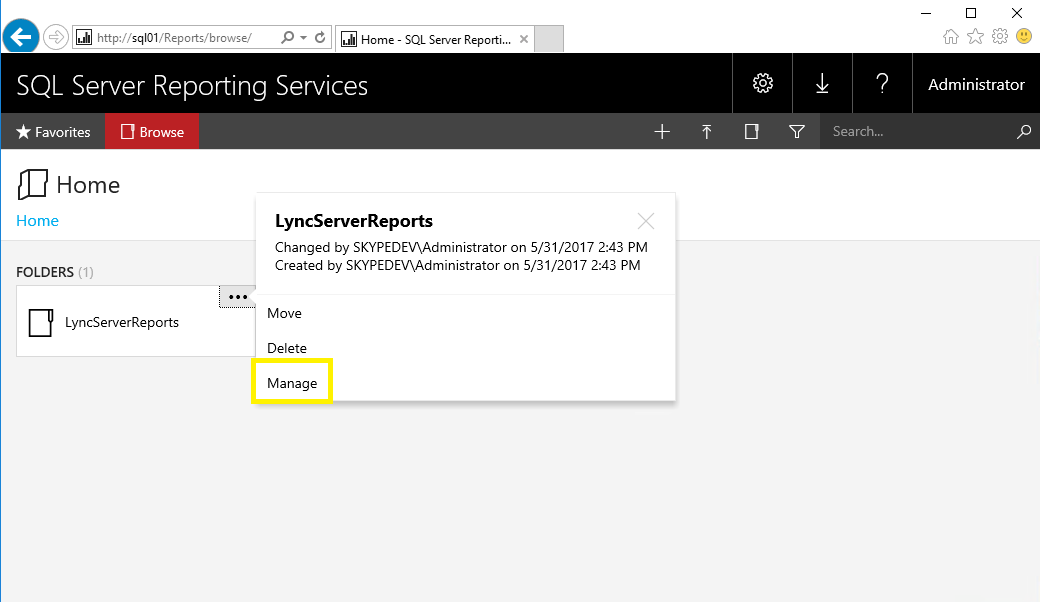This screenshot has height=602, width=1040.
Task: Open the browser Tools gear icon
Action: [1000, 36]
